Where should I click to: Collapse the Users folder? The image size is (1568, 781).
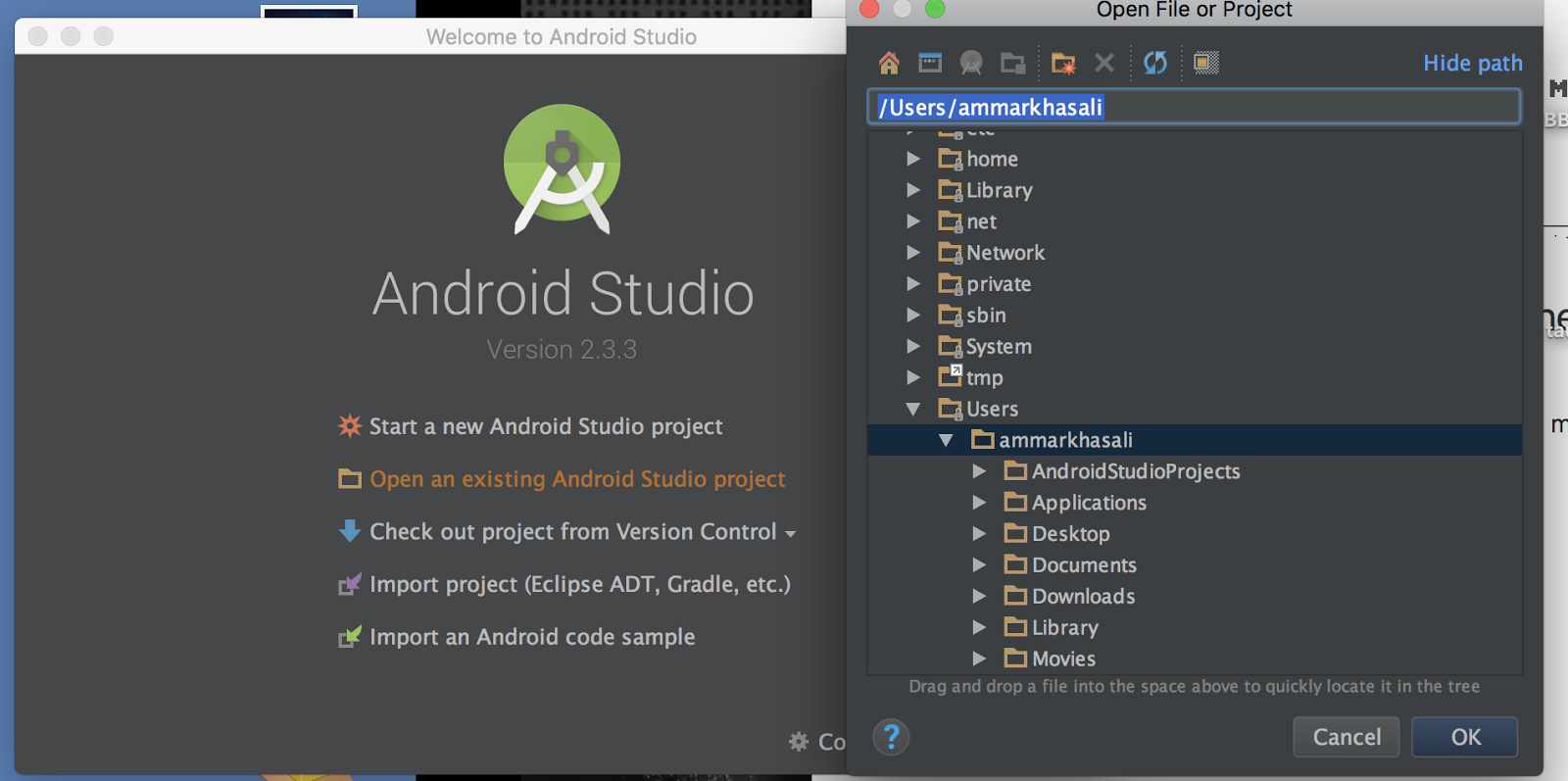tap(913, 409)
